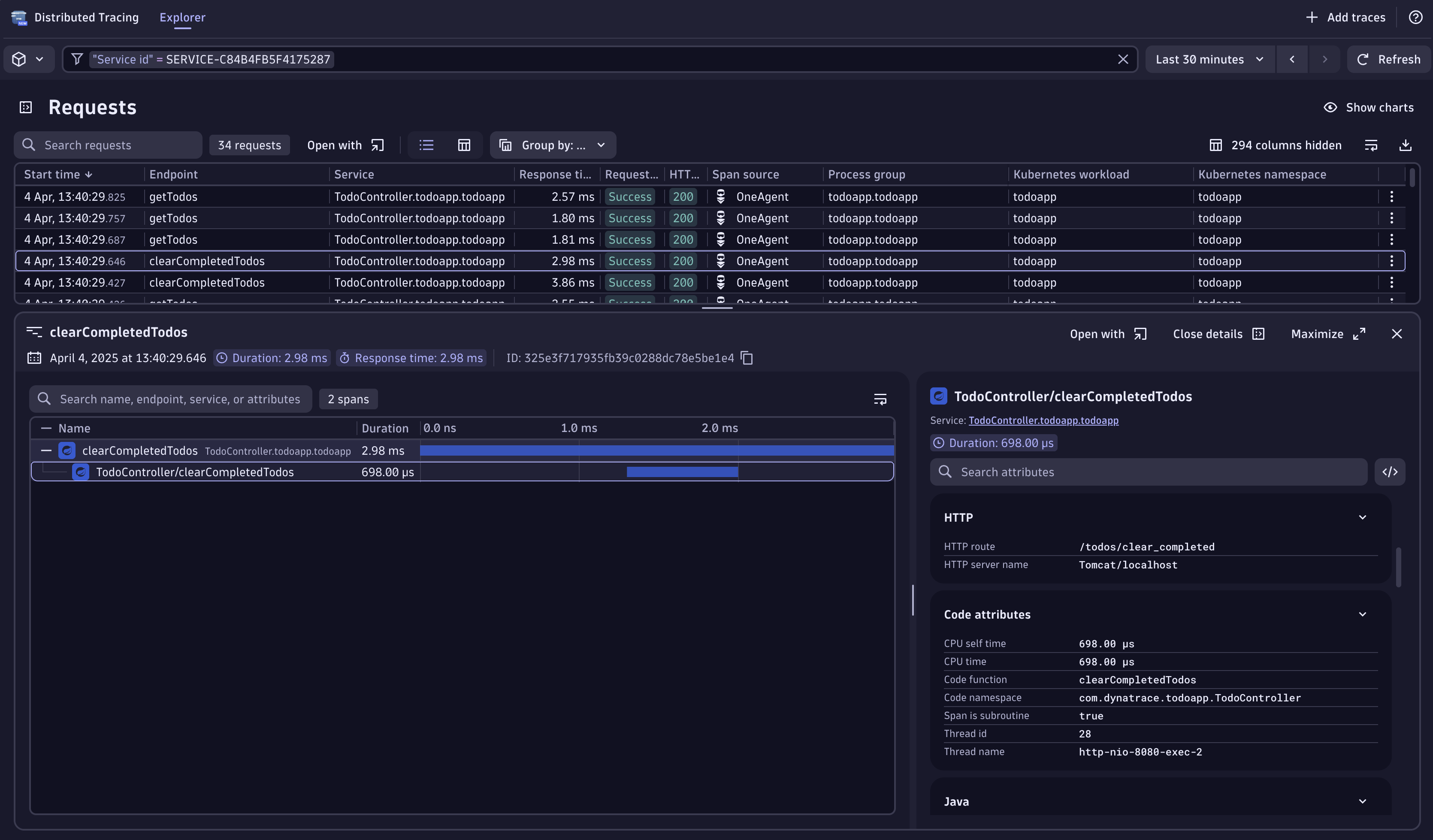
Task: Sort by Start time column header
Action: (x=58, y=175)
